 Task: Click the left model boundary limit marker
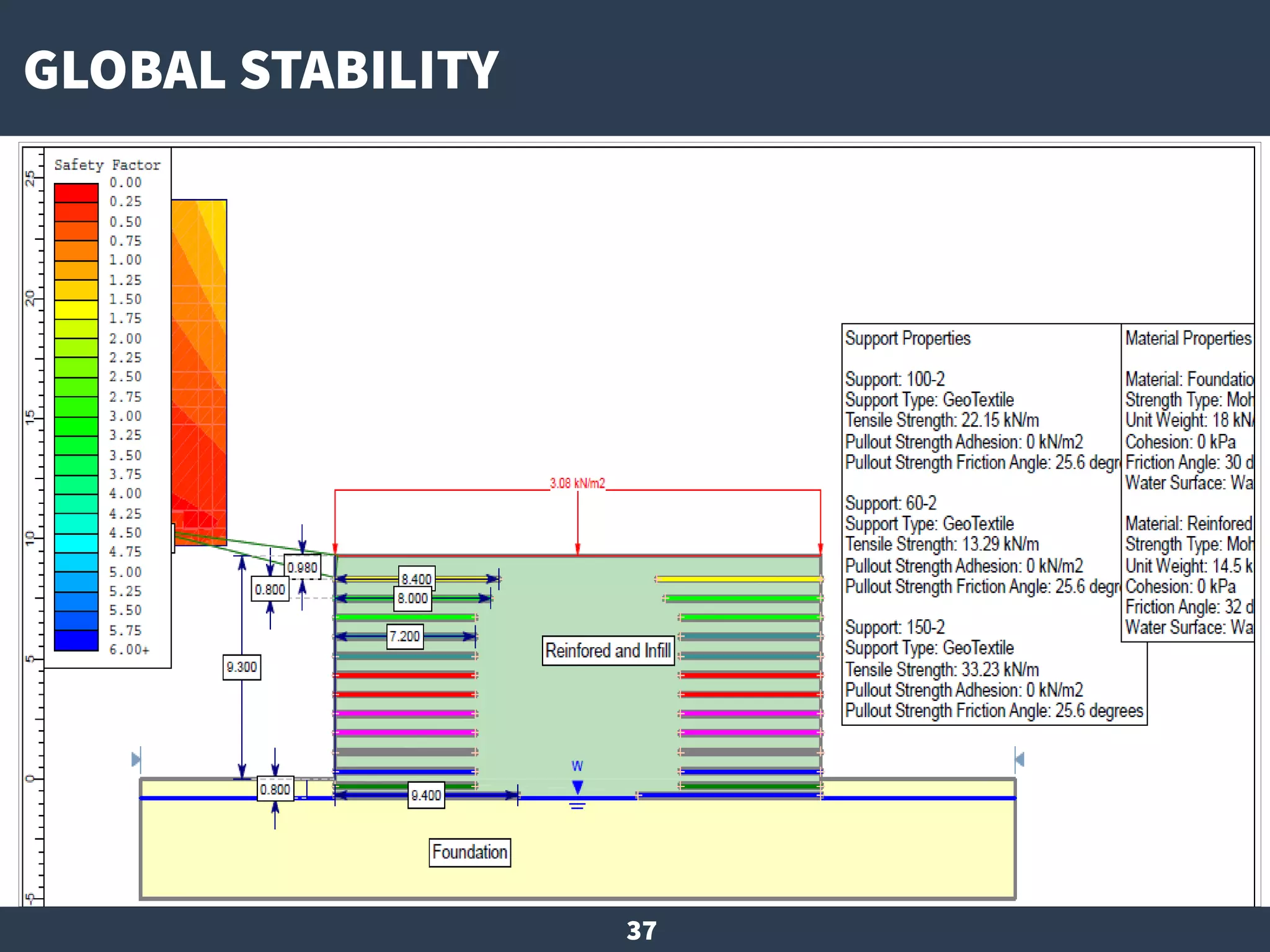pyautogui.click(x=136, y=759)
